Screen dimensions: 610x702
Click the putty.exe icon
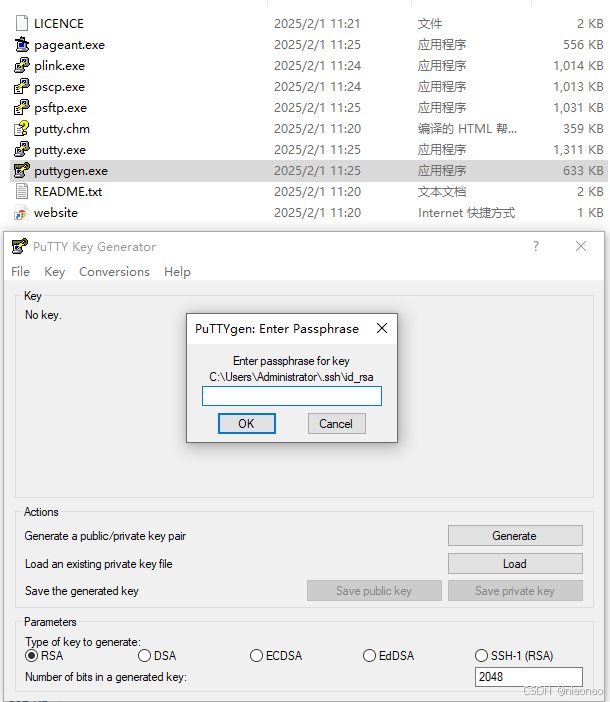(x=21, y=150)
